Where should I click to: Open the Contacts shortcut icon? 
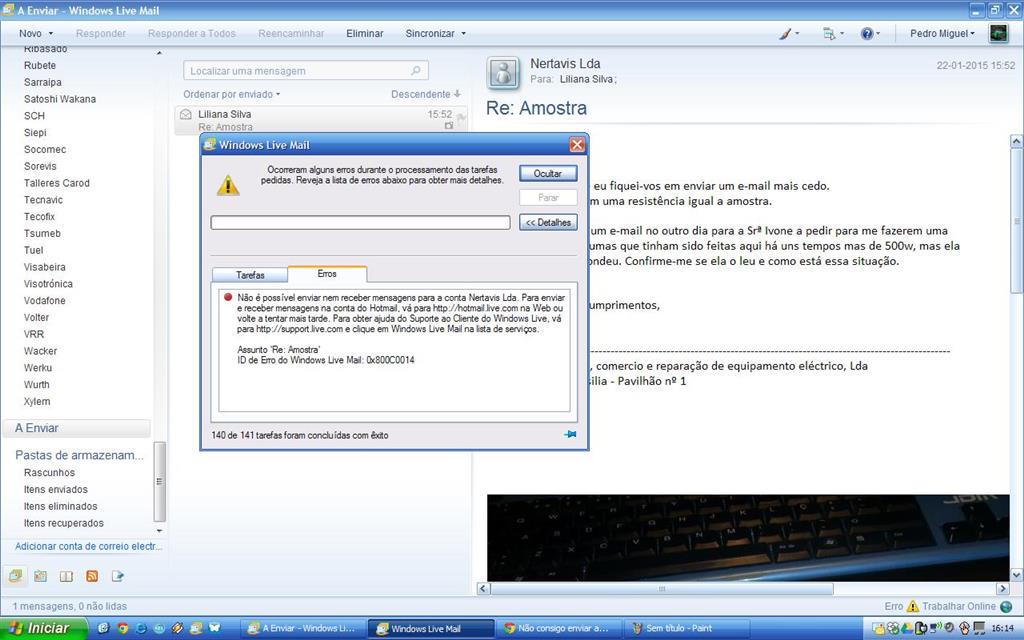(x=66, y=576)
